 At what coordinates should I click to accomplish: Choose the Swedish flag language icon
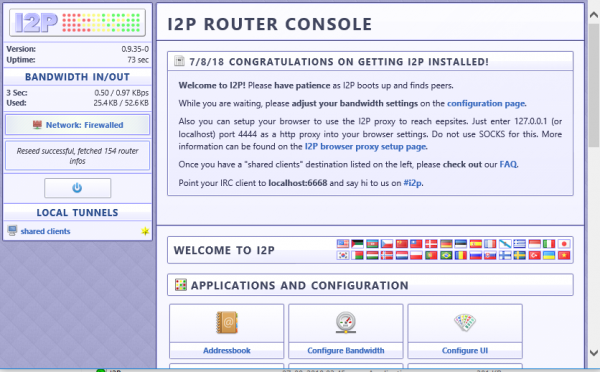(x=519, y=255)
